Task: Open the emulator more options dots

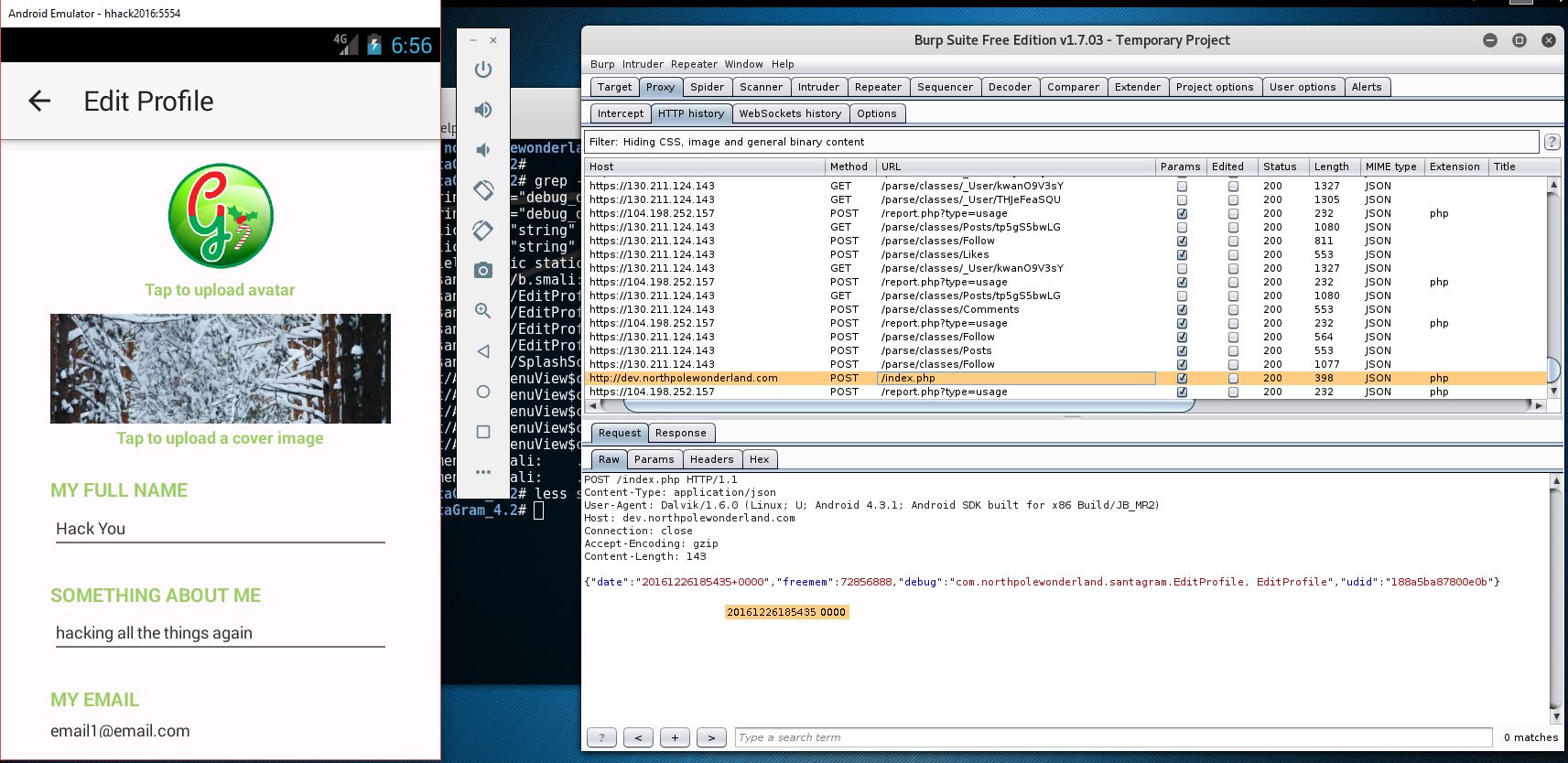Action: coord(483,472)
